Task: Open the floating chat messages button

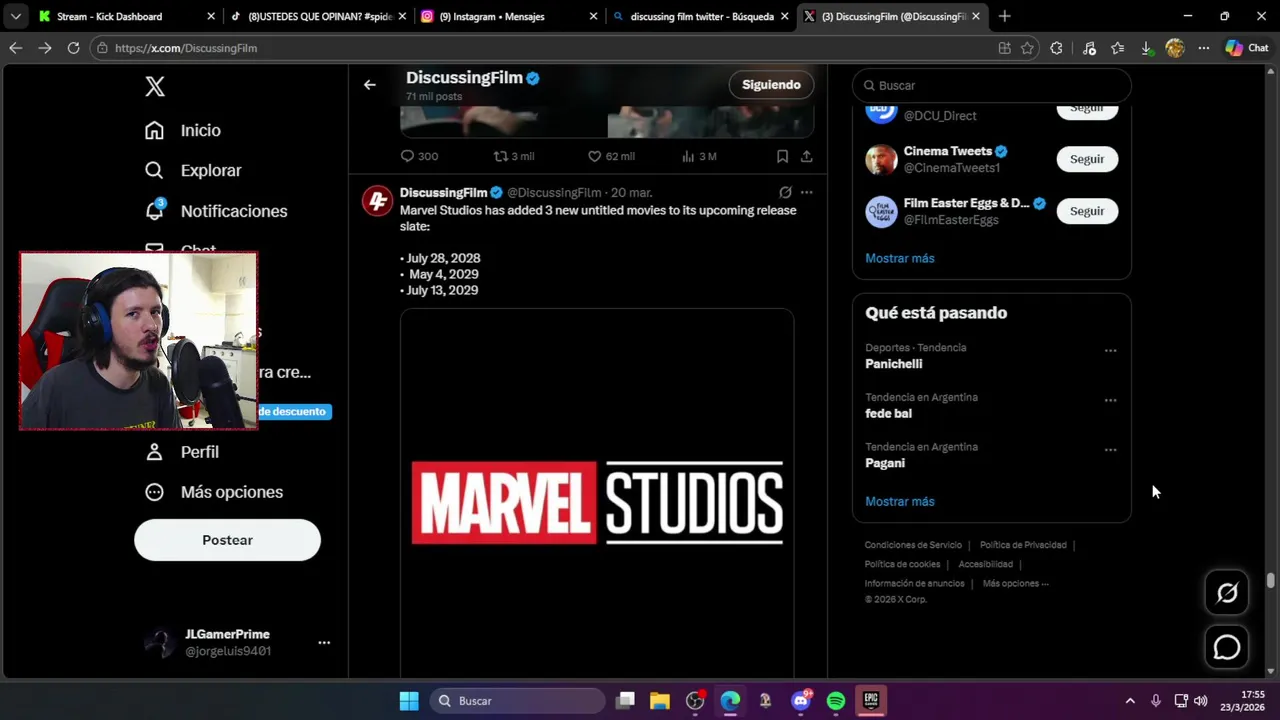Action: coord(1227,648)
